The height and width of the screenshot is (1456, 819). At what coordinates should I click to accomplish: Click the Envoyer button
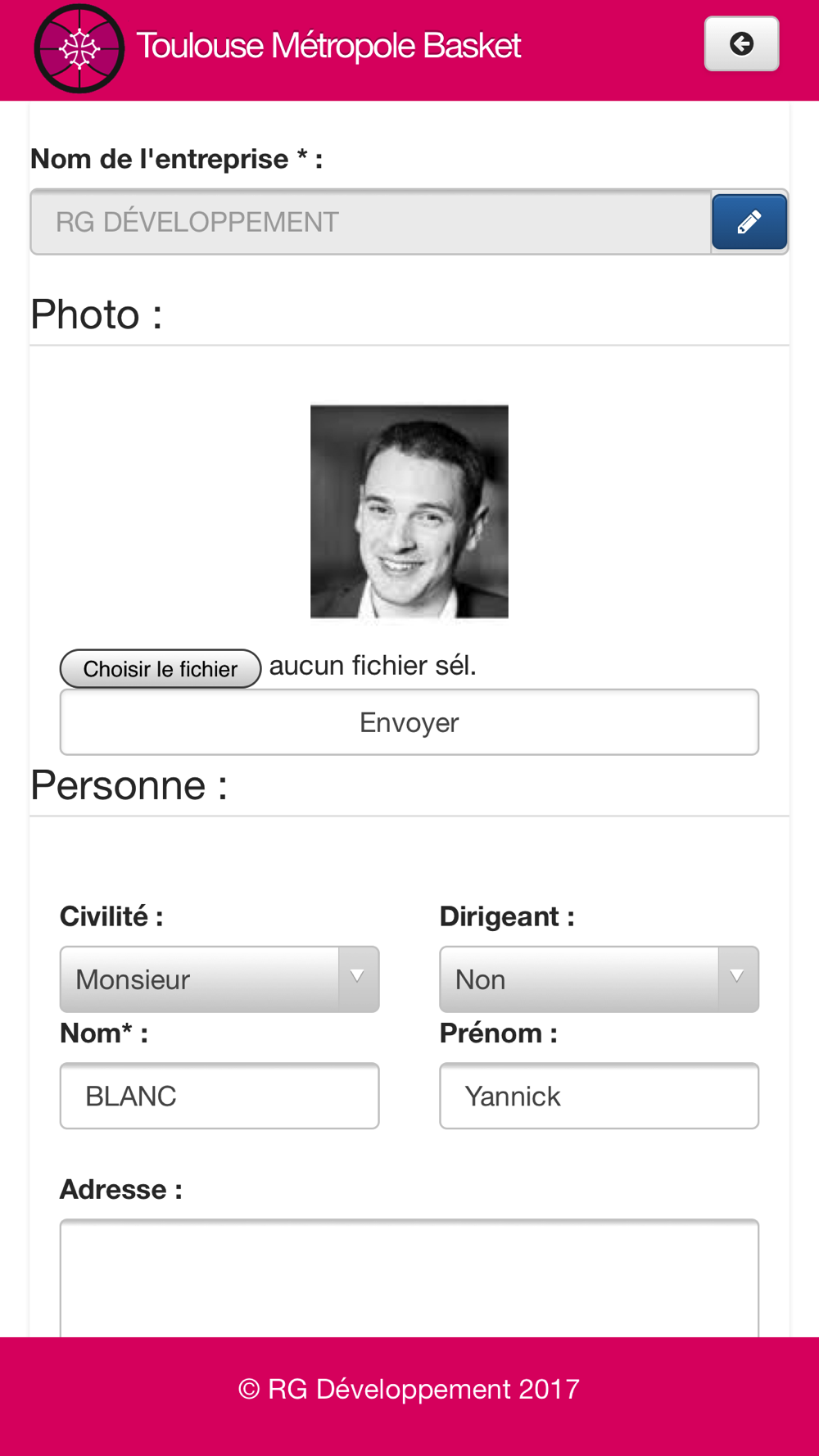pos(409,722)
